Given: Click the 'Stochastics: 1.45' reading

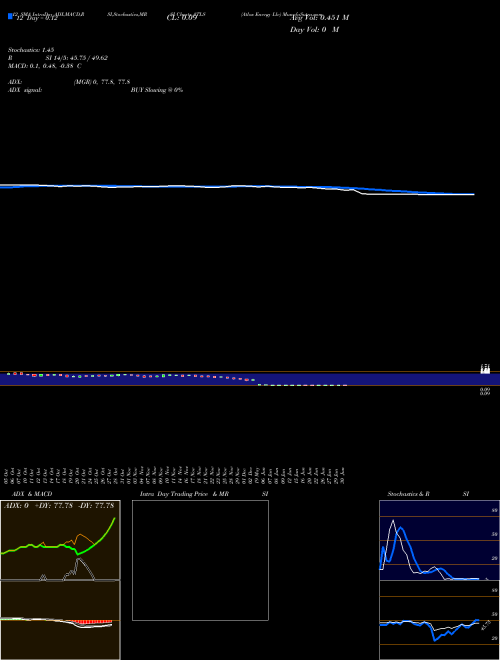Looking at the screenshot, I should click(31, 50).
